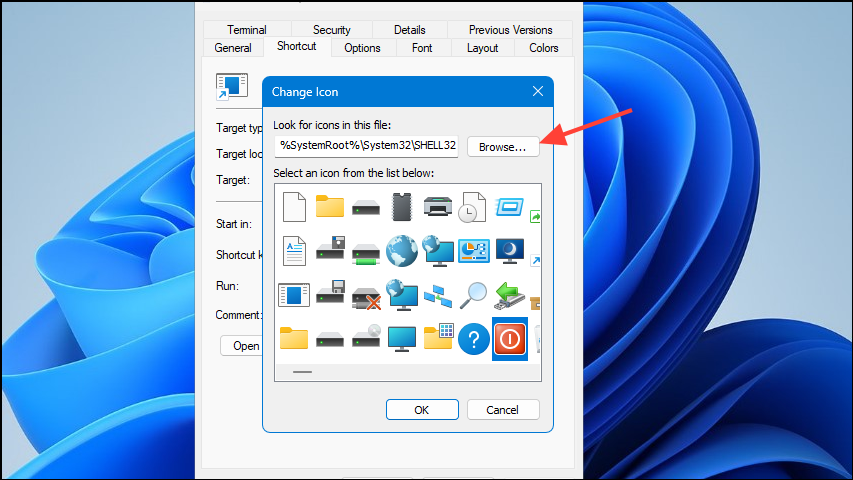Switch to the Terminal tab
This screenshot has height=480, width=853.
pos(246,30)
